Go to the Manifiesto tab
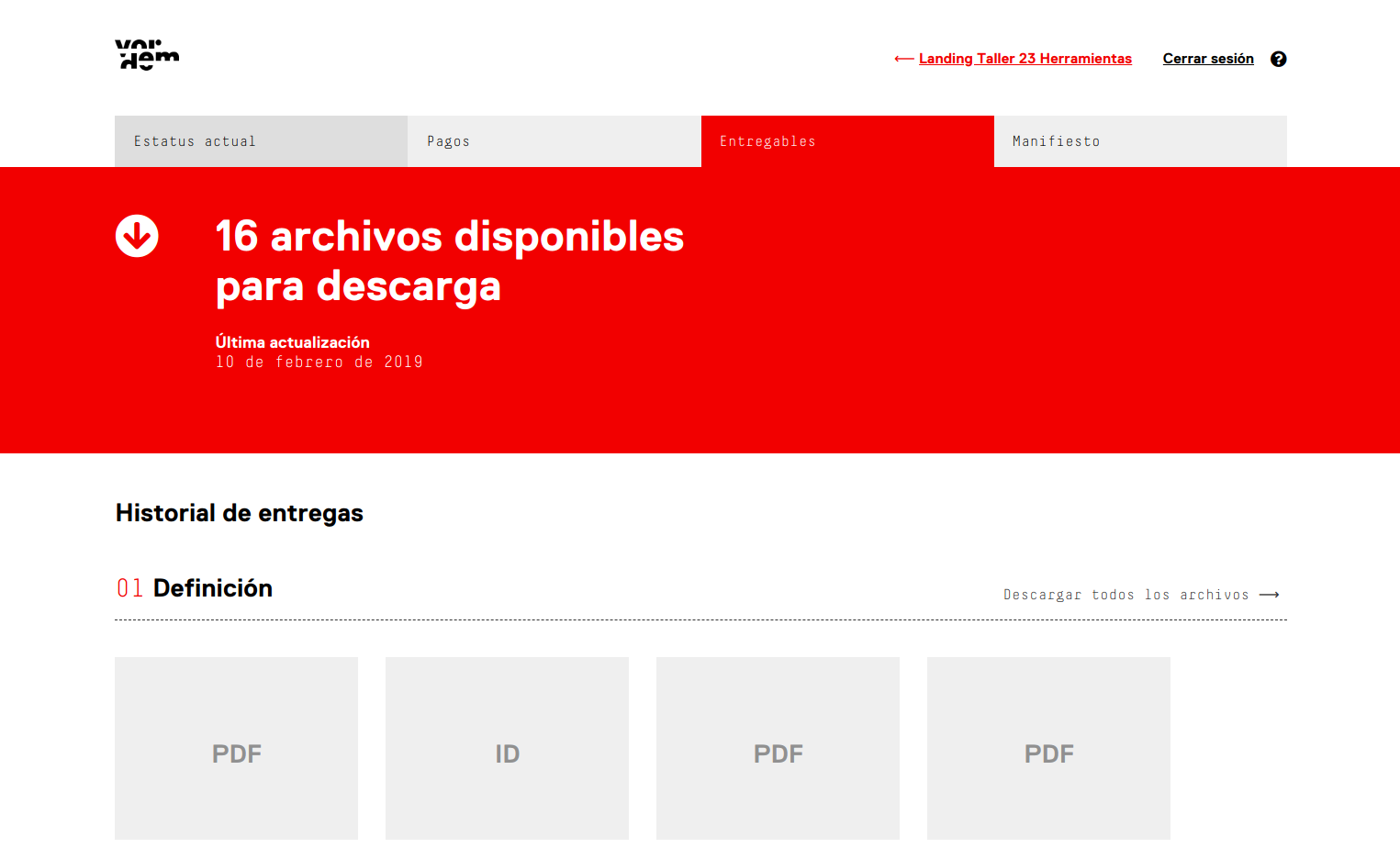The width and height of the screenshot is (1400, 848). coord(1140,141)
